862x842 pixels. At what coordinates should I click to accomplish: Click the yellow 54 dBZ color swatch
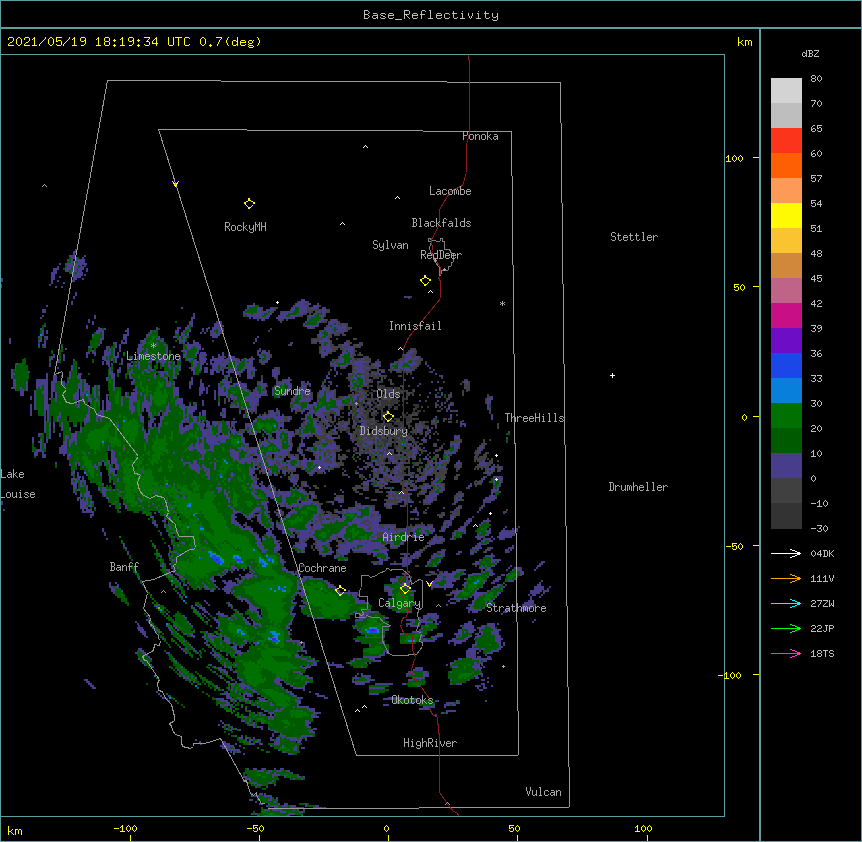[x=786, y=215]
